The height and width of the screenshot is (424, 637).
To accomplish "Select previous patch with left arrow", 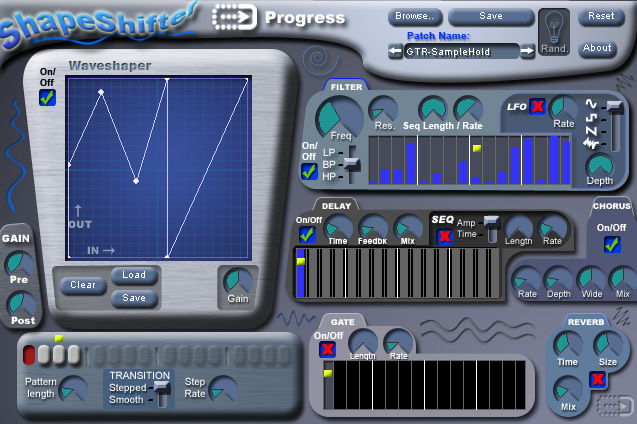I will point(395,52).
